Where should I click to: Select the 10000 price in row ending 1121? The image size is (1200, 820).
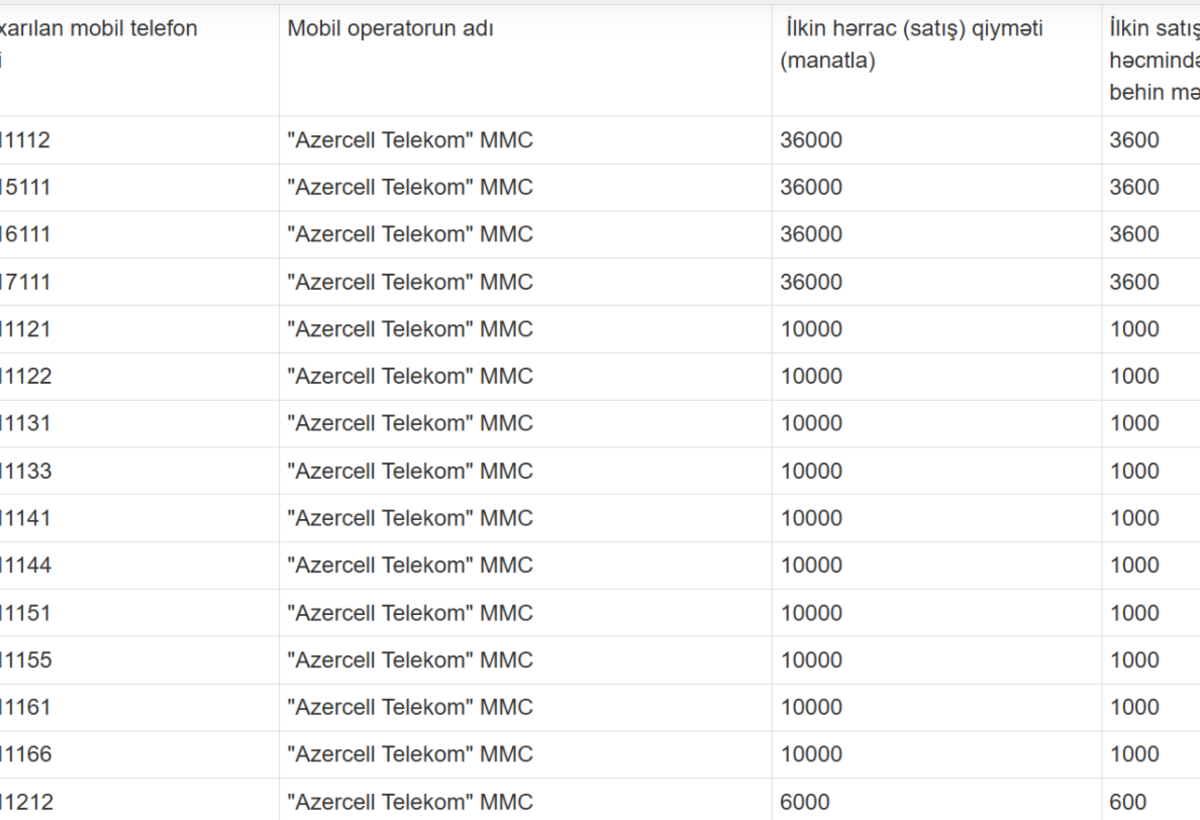click(x=811, y=329)
